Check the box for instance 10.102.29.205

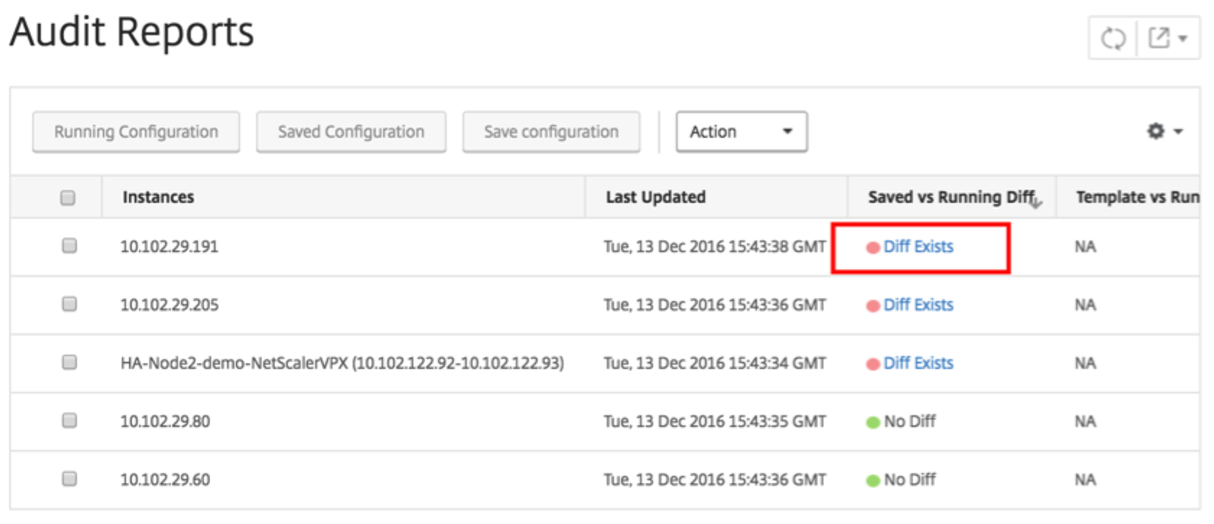point(69,304)
